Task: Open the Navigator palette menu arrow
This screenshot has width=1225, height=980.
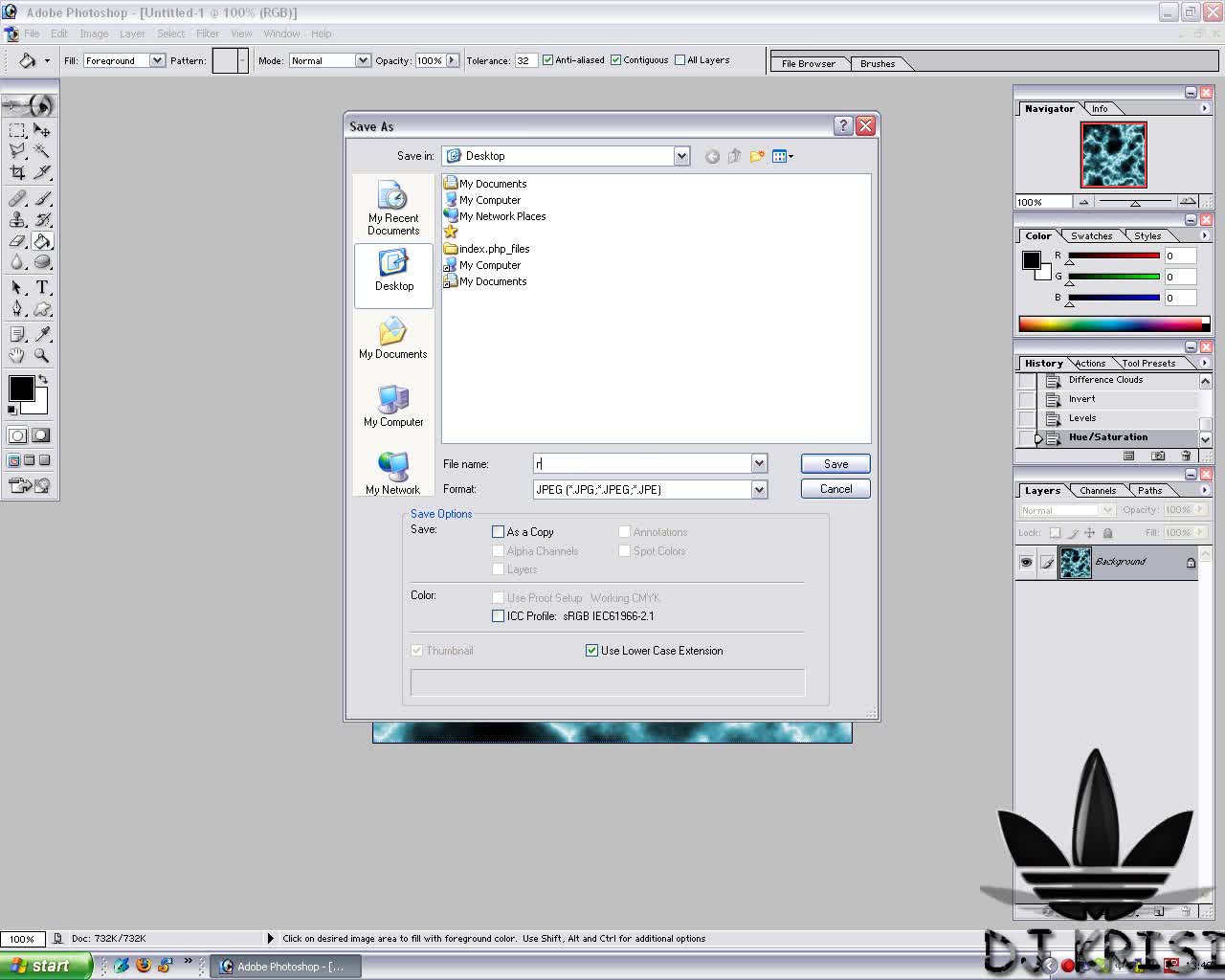Action: 1204,109
